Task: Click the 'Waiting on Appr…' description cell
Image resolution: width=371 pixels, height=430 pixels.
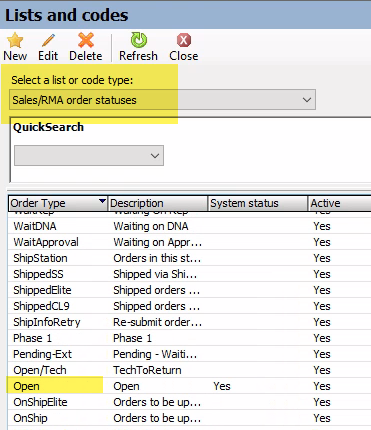Action: pos(158,242)
